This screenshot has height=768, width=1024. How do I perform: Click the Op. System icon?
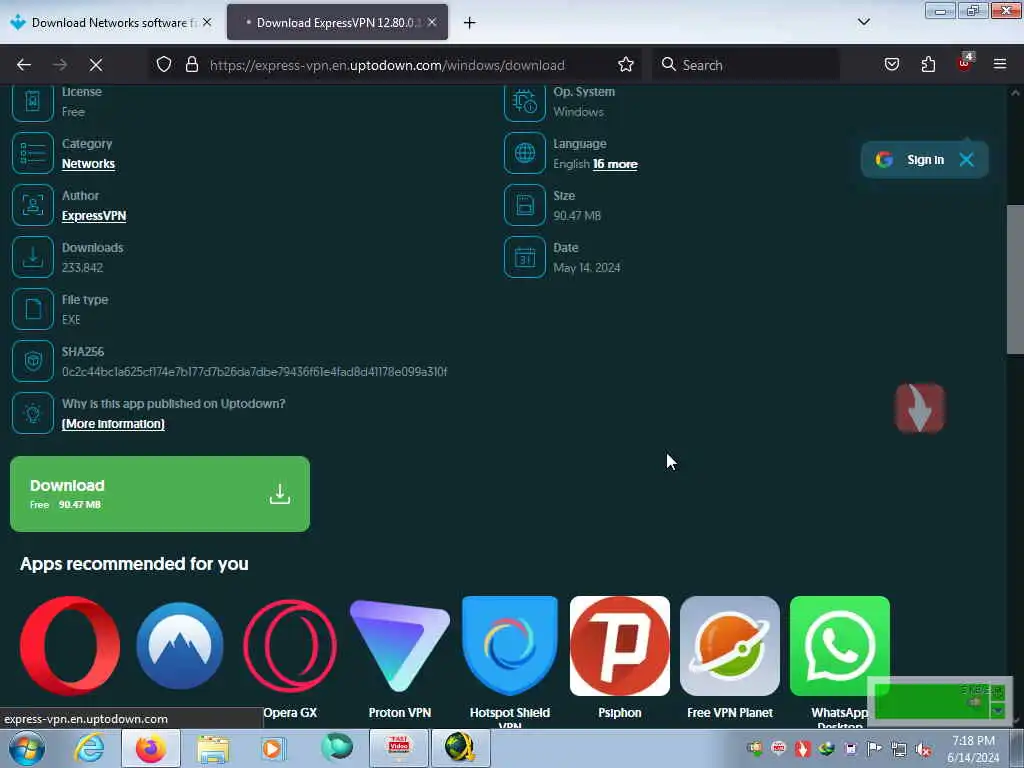tap(524, 102)
